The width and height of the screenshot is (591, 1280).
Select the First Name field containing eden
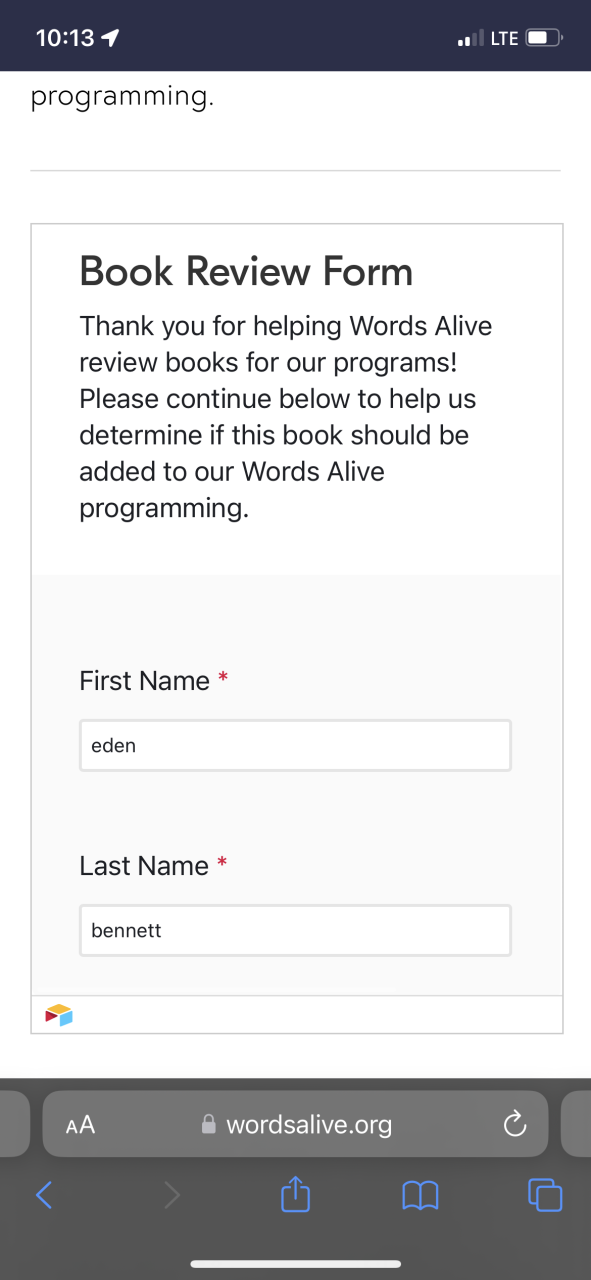click(x=295, y=745)
